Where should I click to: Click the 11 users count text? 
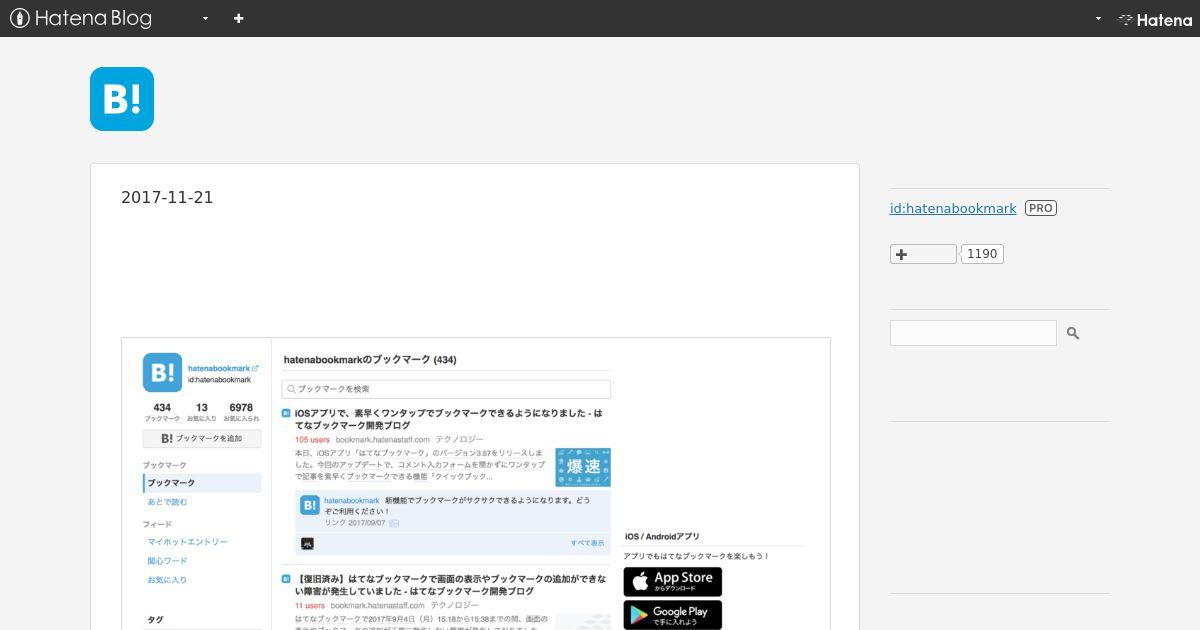pyautogui.click(x=310, y=606)
